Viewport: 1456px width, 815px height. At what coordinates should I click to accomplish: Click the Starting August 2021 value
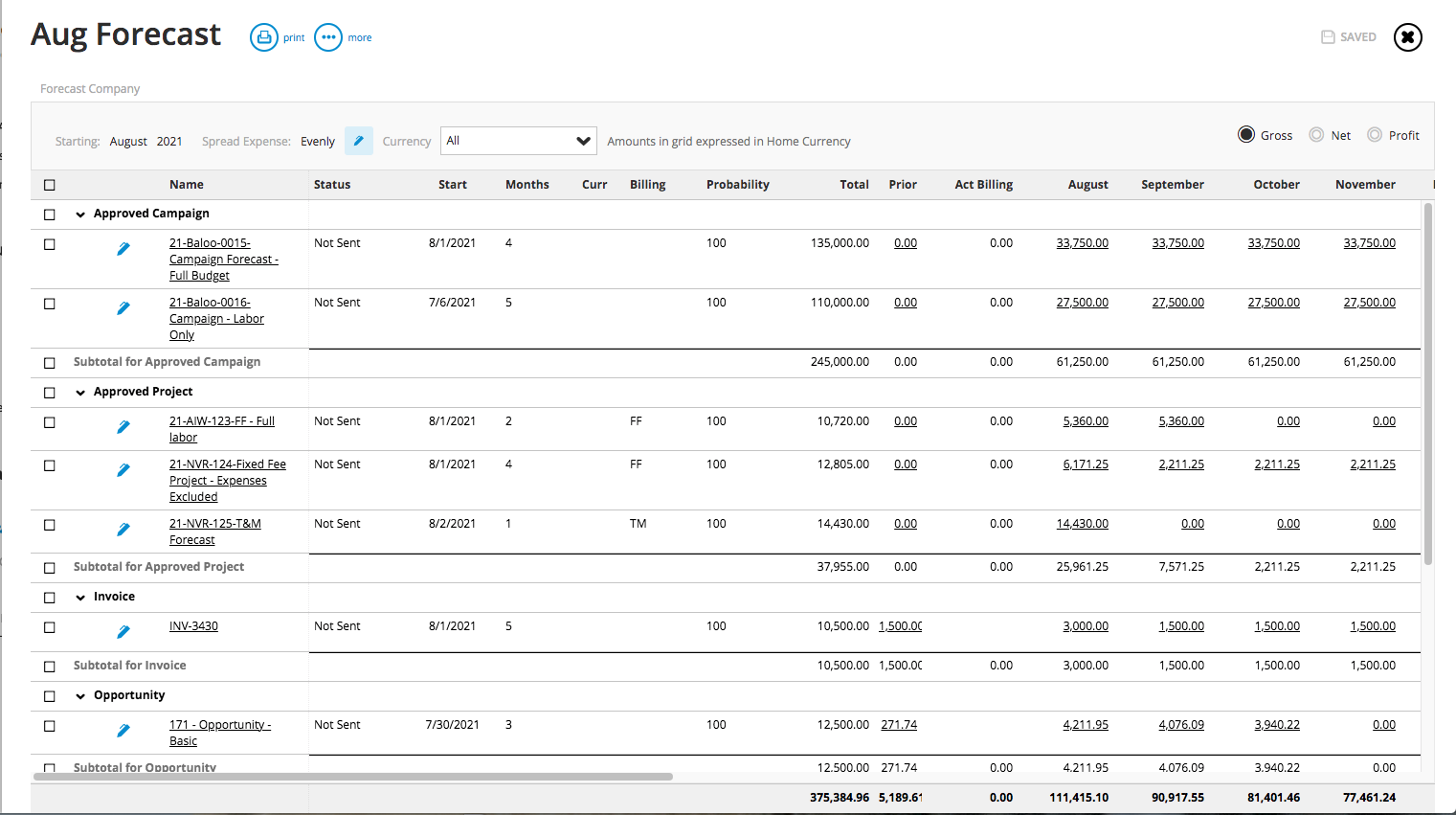146,142
